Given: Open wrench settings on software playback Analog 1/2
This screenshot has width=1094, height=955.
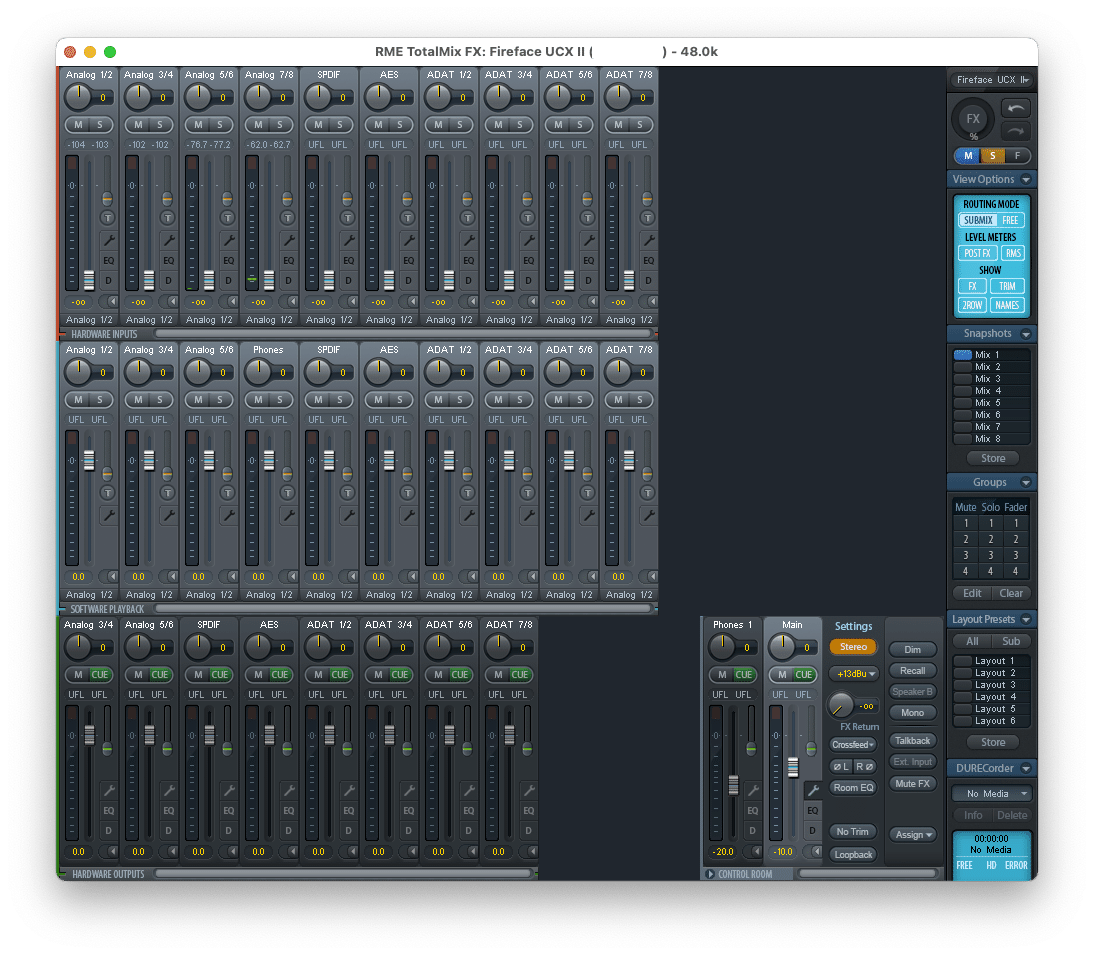Looking at the screenshot, I should point(108,516).
